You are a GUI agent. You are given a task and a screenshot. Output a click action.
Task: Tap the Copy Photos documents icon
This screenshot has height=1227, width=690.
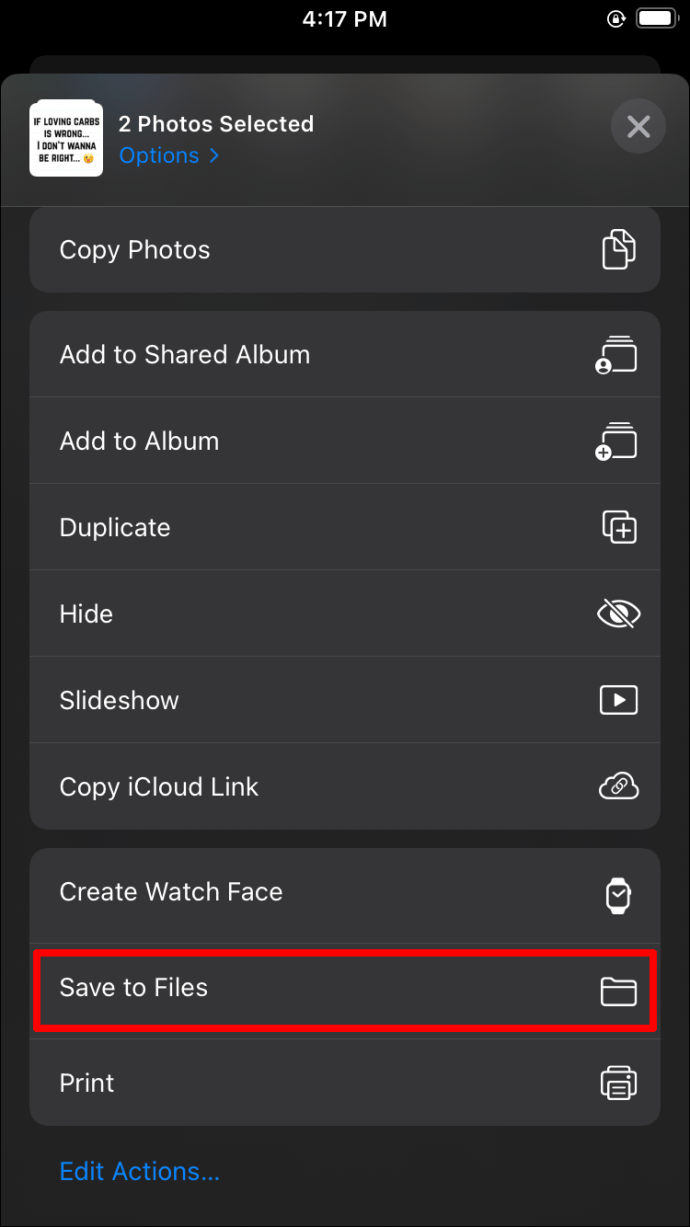tap(618, 250)
